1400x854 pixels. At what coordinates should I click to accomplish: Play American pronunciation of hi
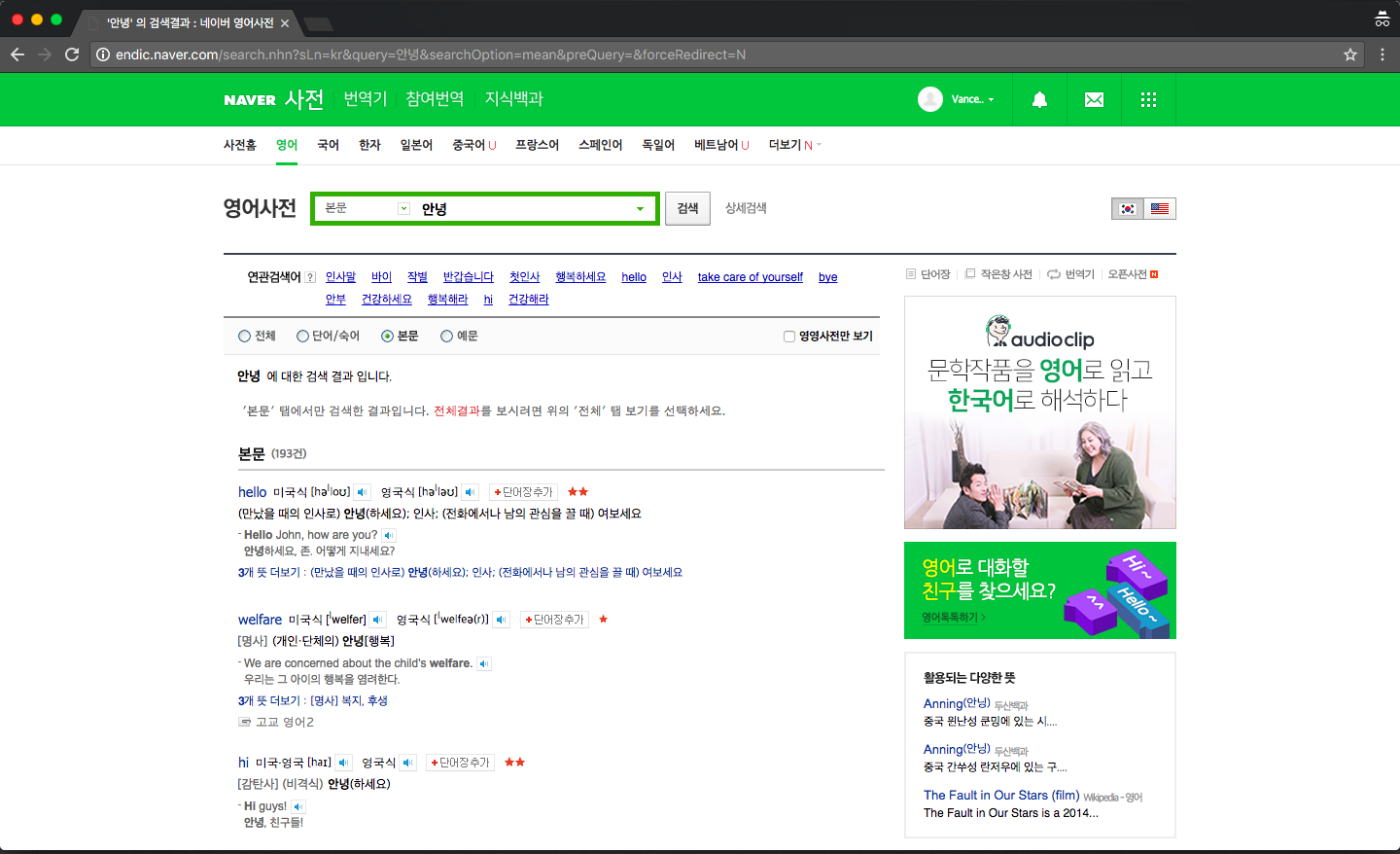pyautogui.click(x=343, y=763)
